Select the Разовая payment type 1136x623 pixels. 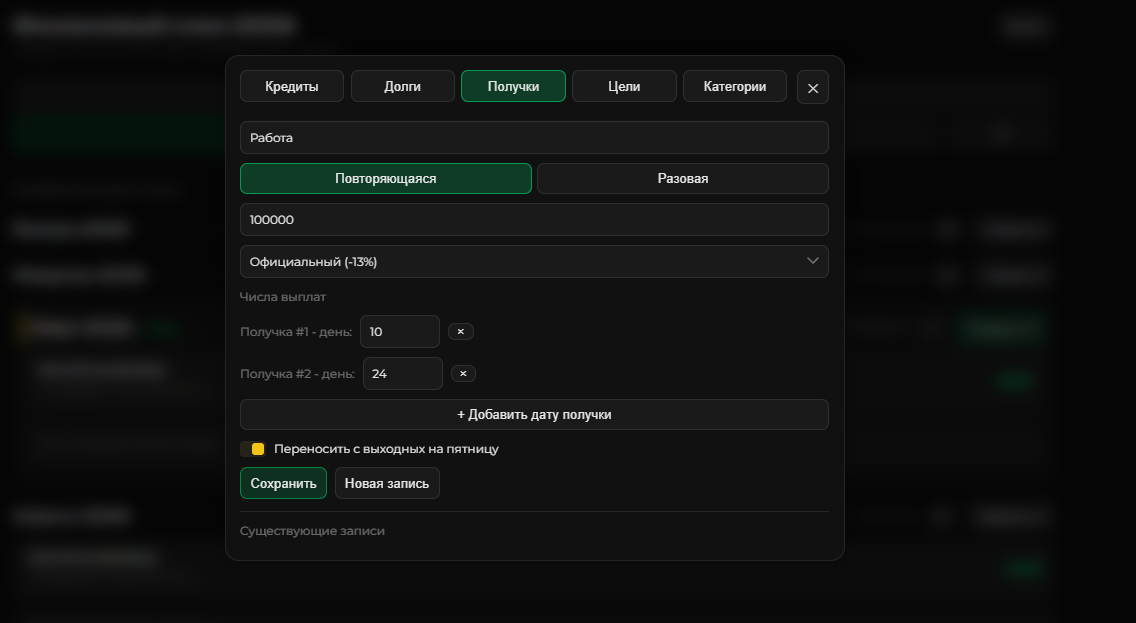tap(682, 179)
